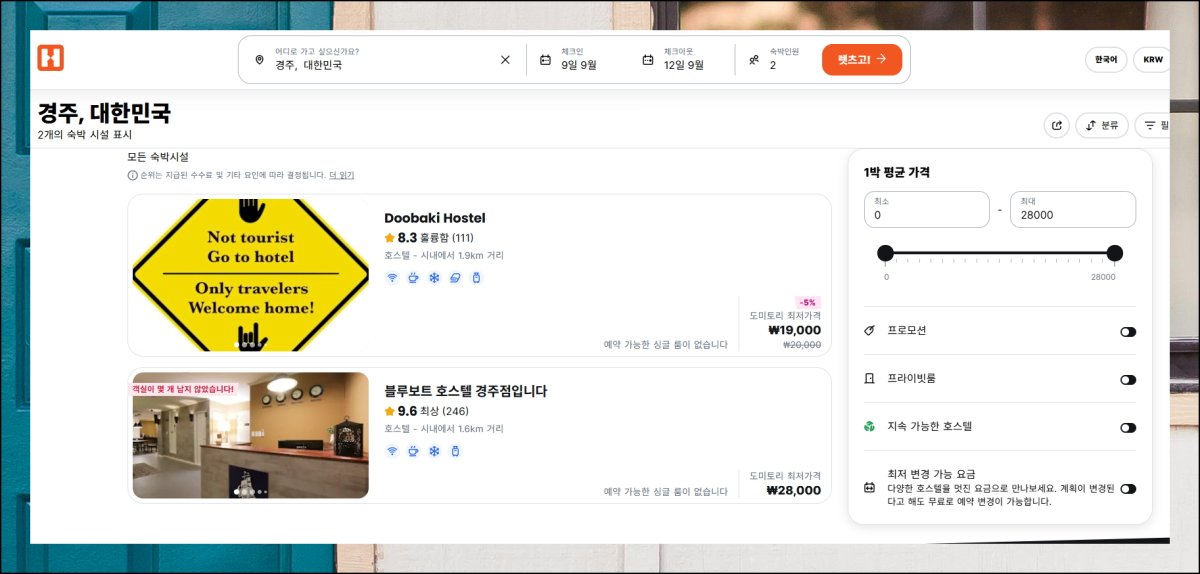Click the ₩19,000 price of Doobaki Hostel
1200x574 pixels.
(794, 330)
